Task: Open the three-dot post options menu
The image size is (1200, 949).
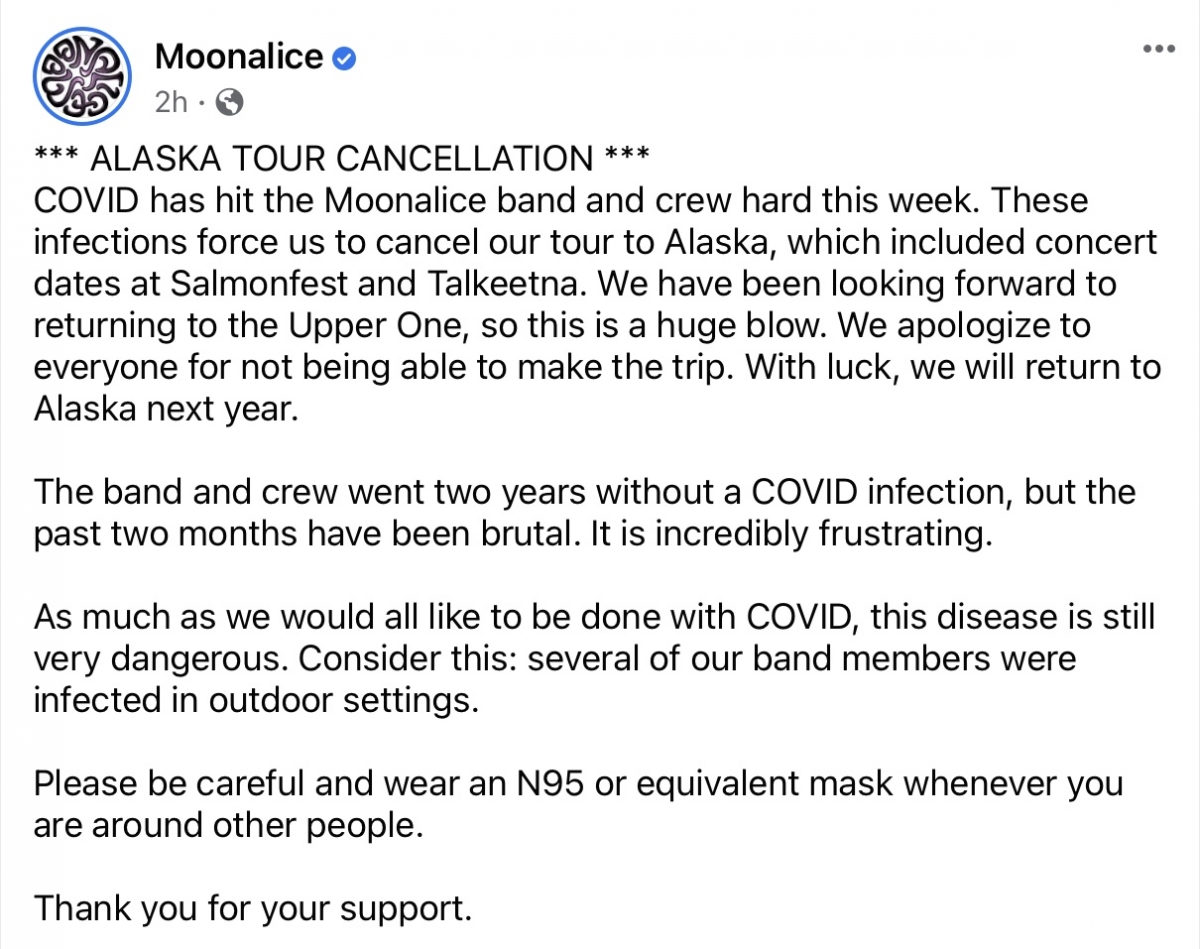Action: click(x=1159, y=50)
